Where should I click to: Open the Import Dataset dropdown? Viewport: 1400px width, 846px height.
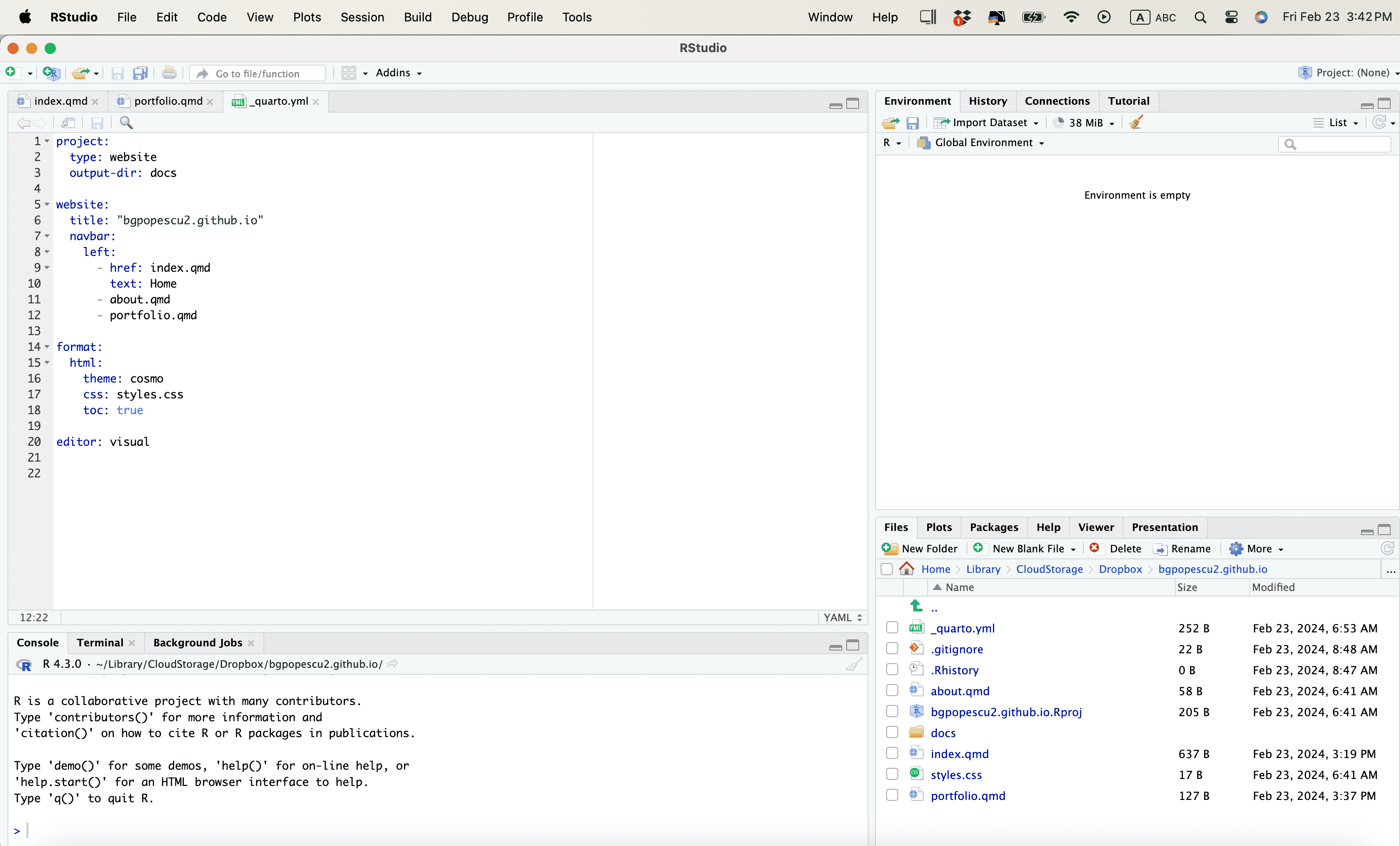[988, 123]
